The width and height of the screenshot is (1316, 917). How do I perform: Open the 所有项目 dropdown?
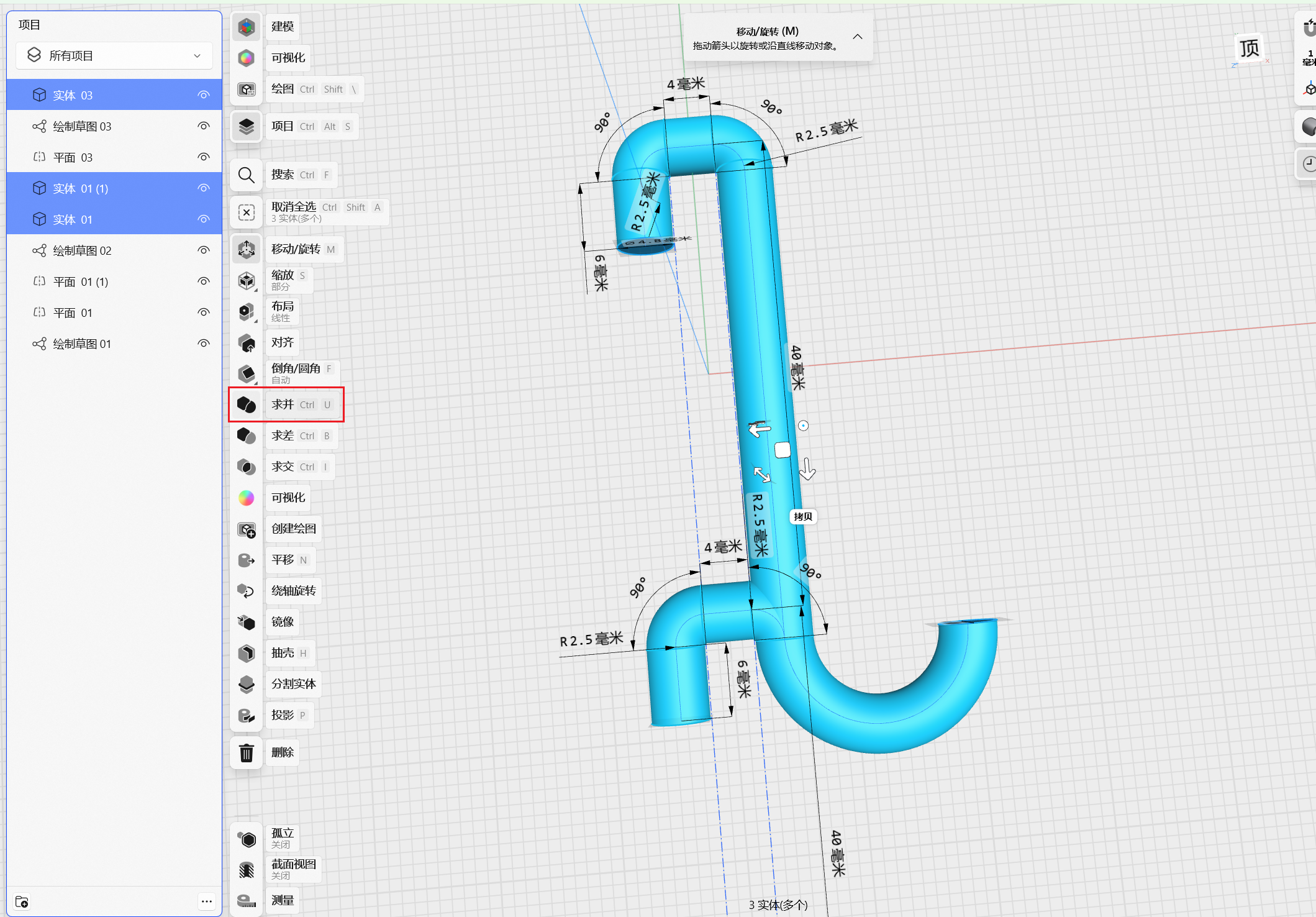(114, 56)
